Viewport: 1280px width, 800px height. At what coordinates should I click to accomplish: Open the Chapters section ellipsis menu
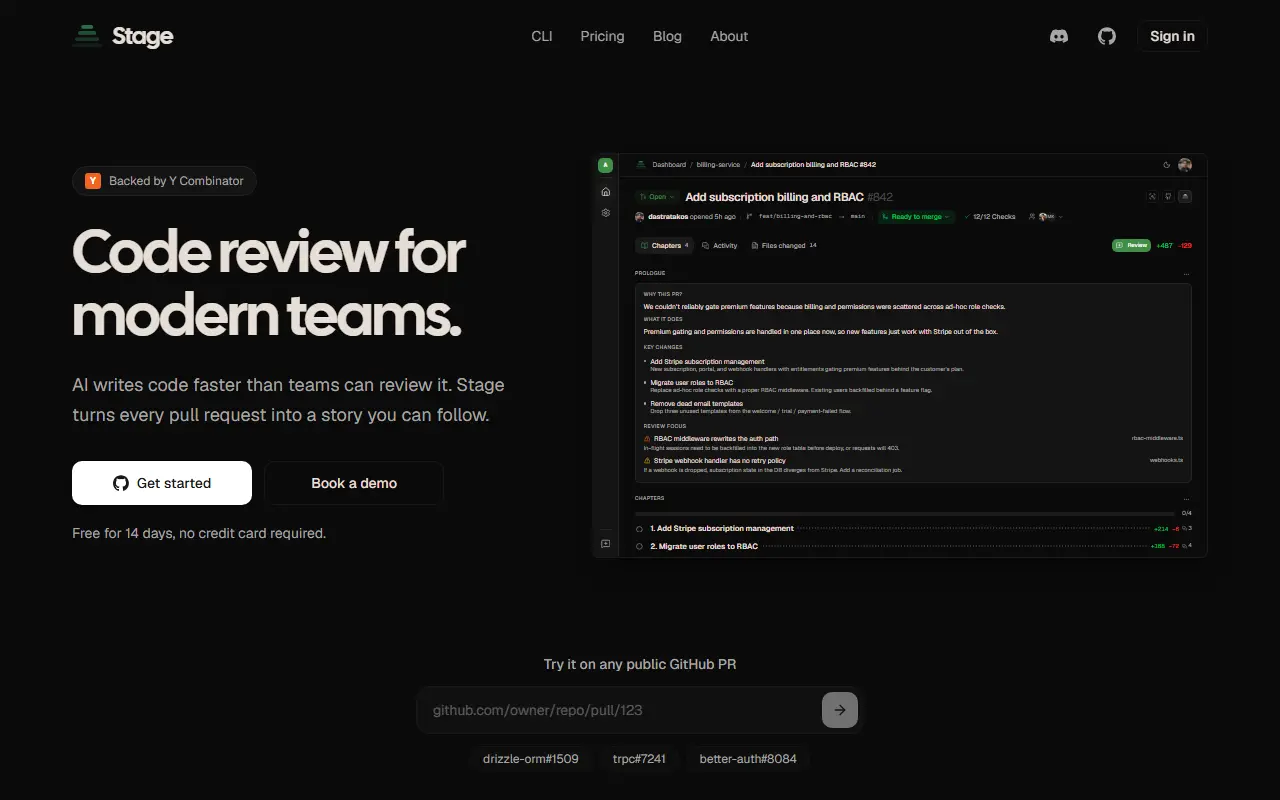[1187, 498]
